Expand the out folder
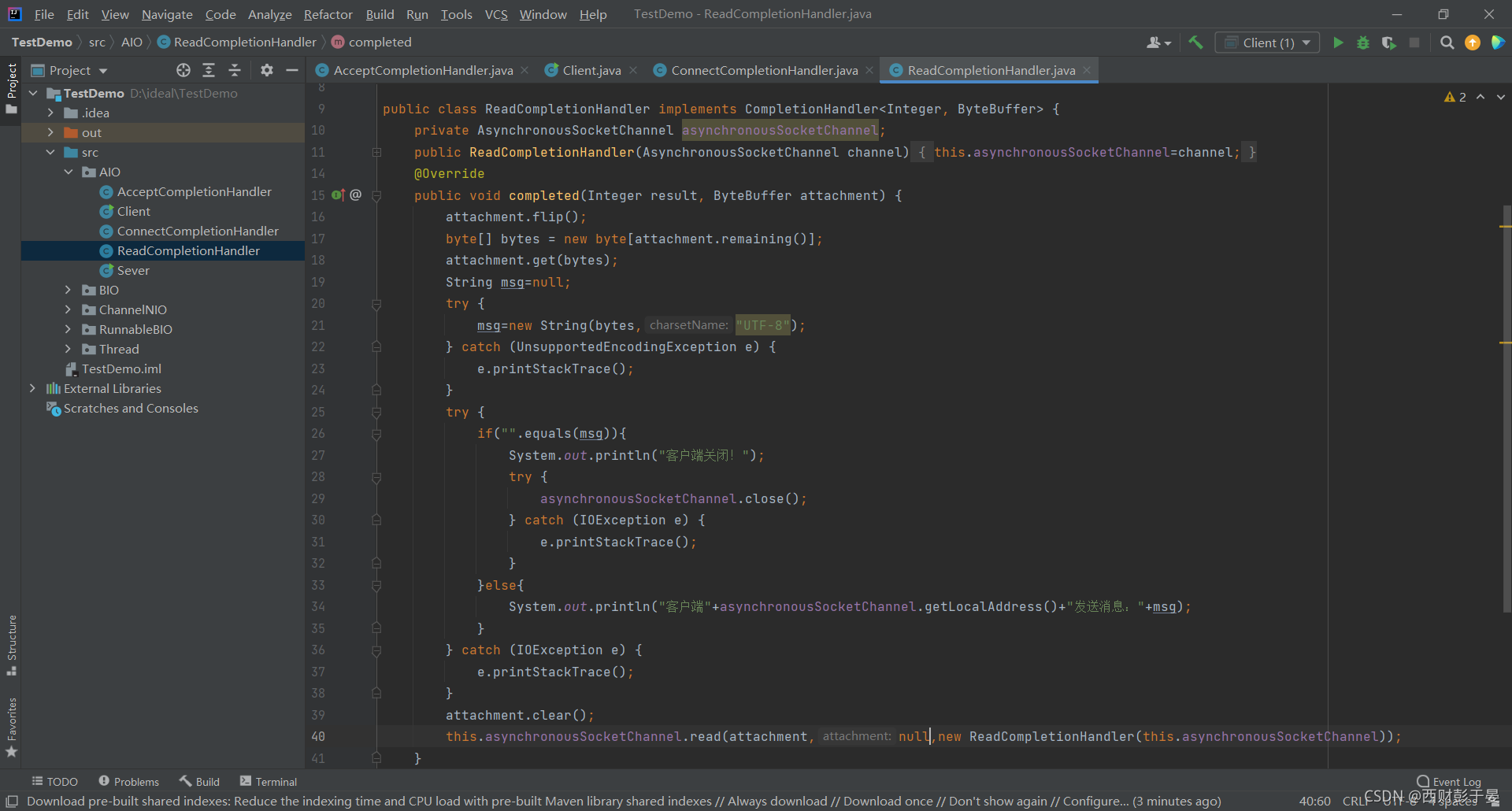This screenshot has width=1512, height=811. click(51, 132)
